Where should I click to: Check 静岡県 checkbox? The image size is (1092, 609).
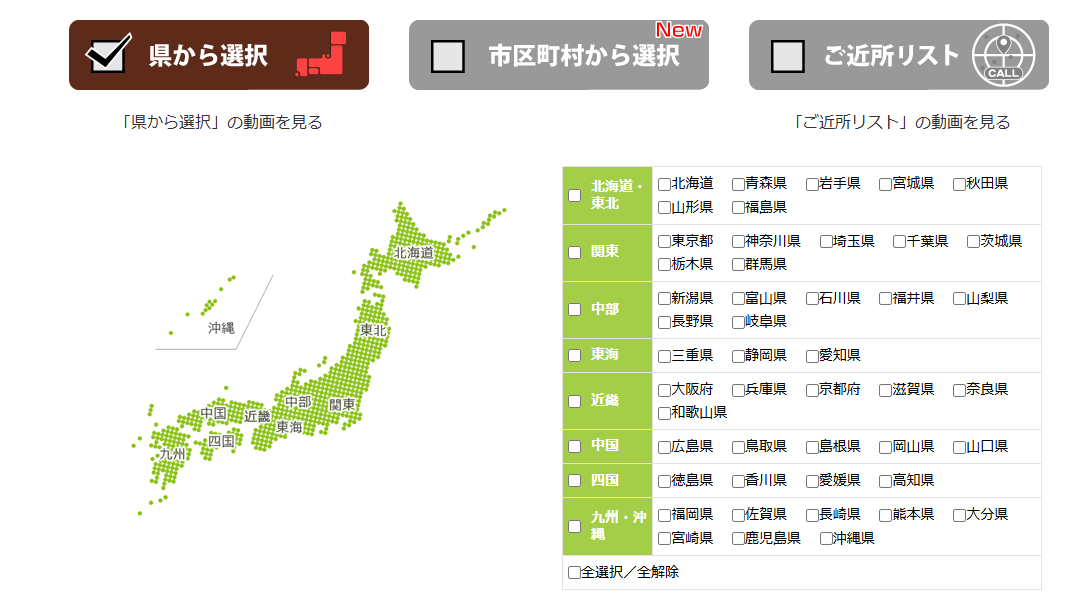pyautogui.click(x=738, y=356)
